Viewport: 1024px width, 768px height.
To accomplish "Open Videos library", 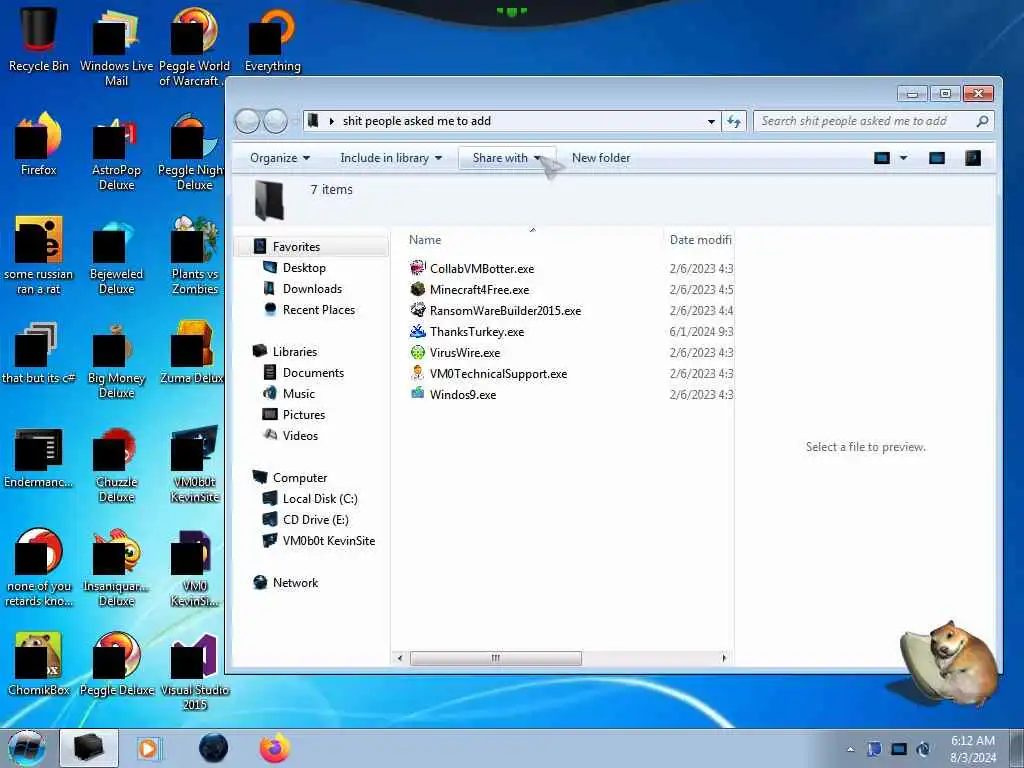I will (300, 435).
